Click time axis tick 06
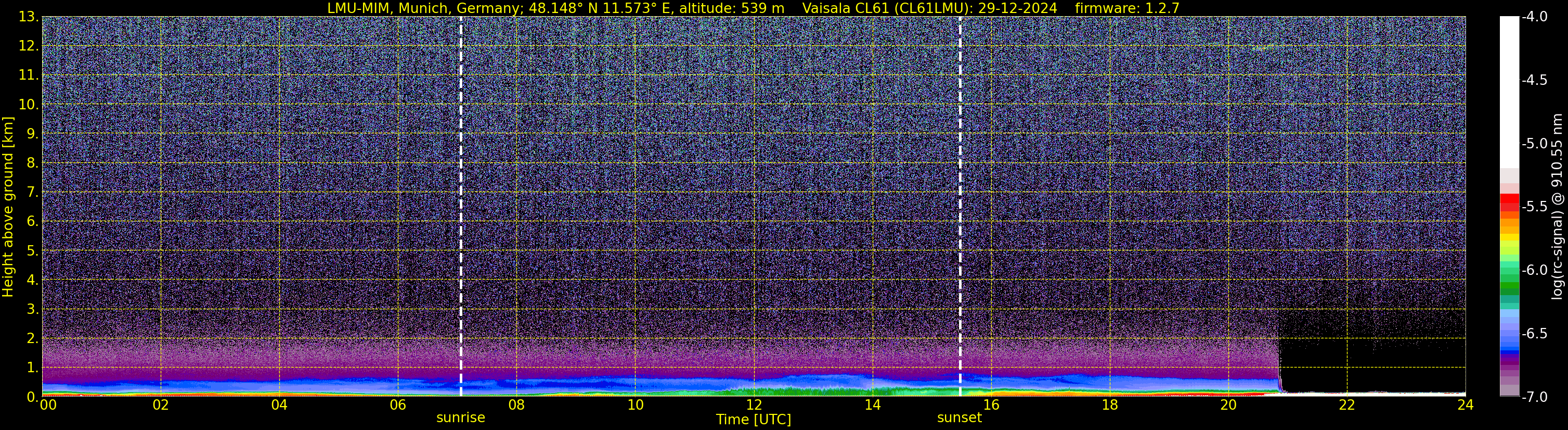The height and width of the screenshot is (430, 1568). [x=398, y=405]
